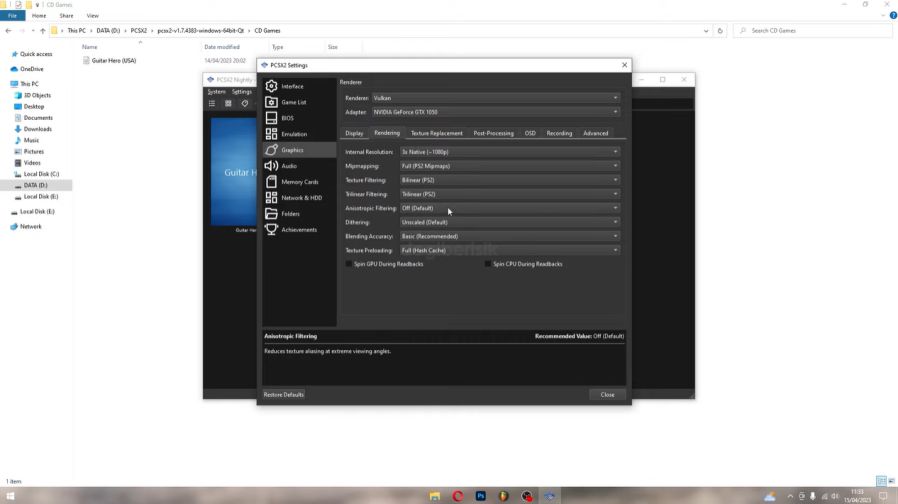Click the volume icon in system tray
This screenshot has width=898, height=504.
tap(835, 496)
